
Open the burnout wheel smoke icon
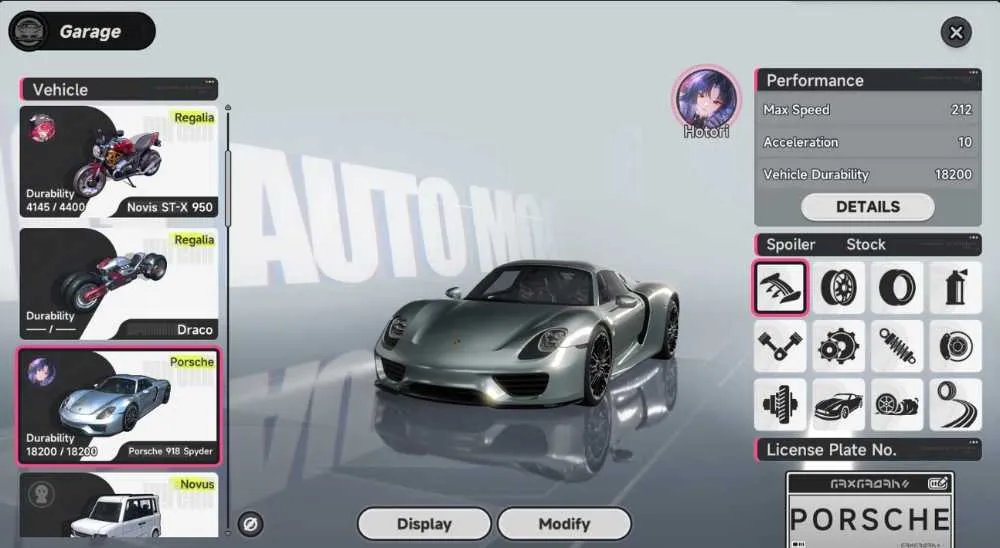[897, 404]
